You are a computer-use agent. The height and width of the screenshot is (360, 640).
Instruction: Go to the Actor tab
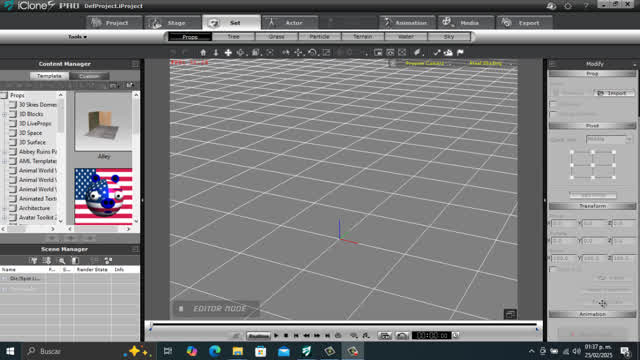click(x=290, y=22)
